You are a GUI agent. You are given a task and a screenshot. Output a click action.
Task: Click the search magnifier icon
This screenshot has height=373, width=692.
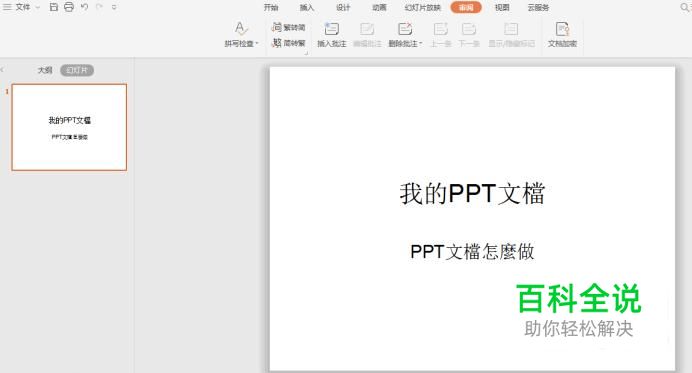click(x=685, y=8)
